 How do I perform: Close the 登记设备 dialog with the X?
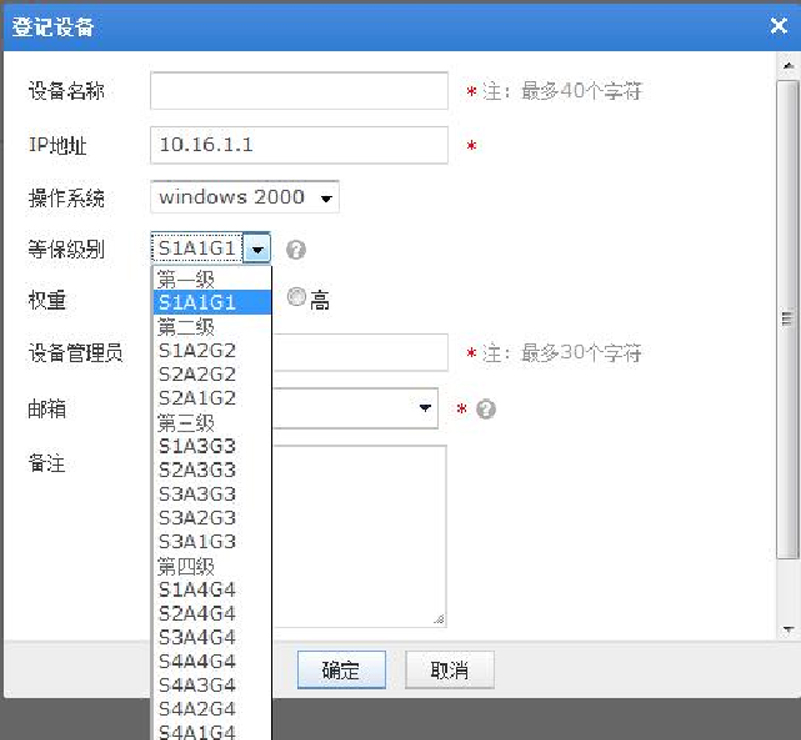(x=779, y=25)
